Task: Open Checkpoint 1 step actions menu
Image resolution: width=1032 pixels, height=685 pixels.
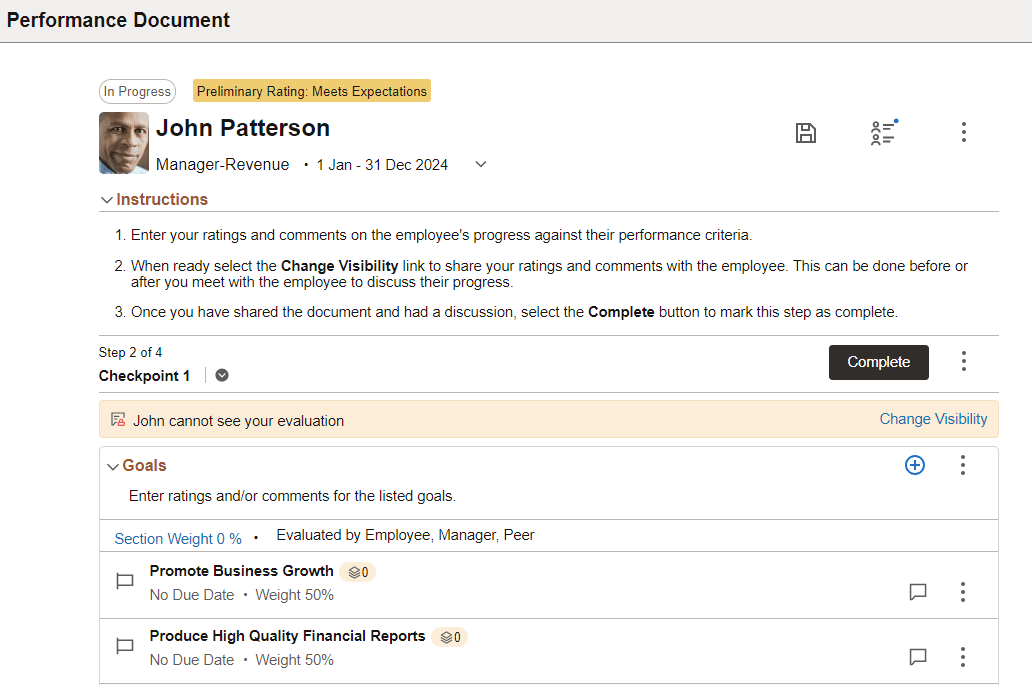Action: [963, 362]
